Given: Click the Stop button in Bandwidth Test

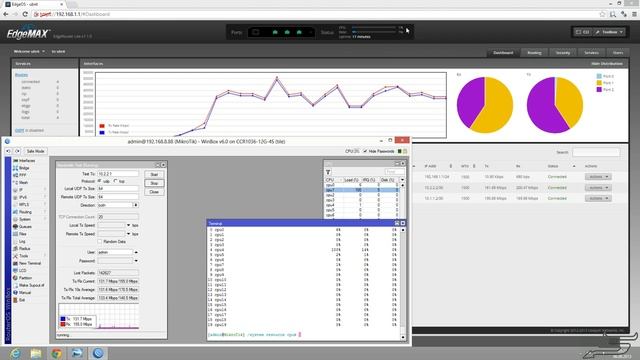Looking at the screenshot, I should coord(154,183).
